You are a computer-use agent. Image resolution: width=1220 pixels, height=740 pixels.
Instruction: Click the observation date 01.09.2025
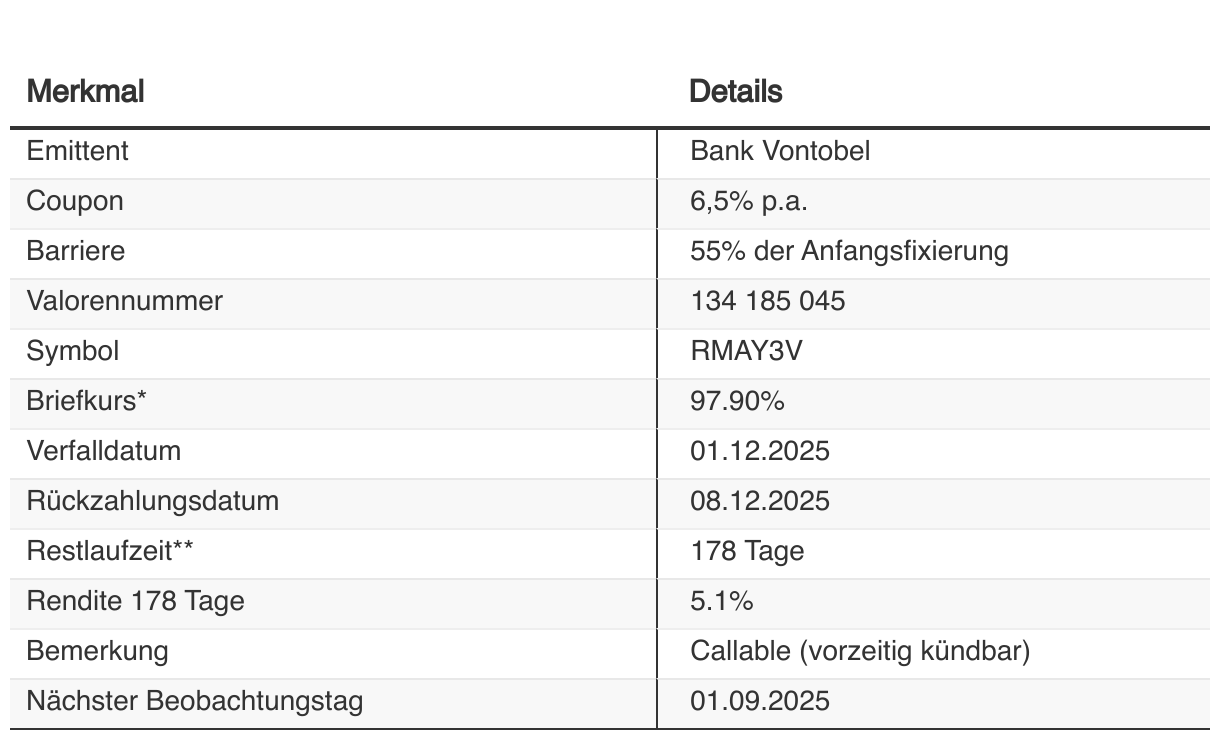click(x=760, y=701)
